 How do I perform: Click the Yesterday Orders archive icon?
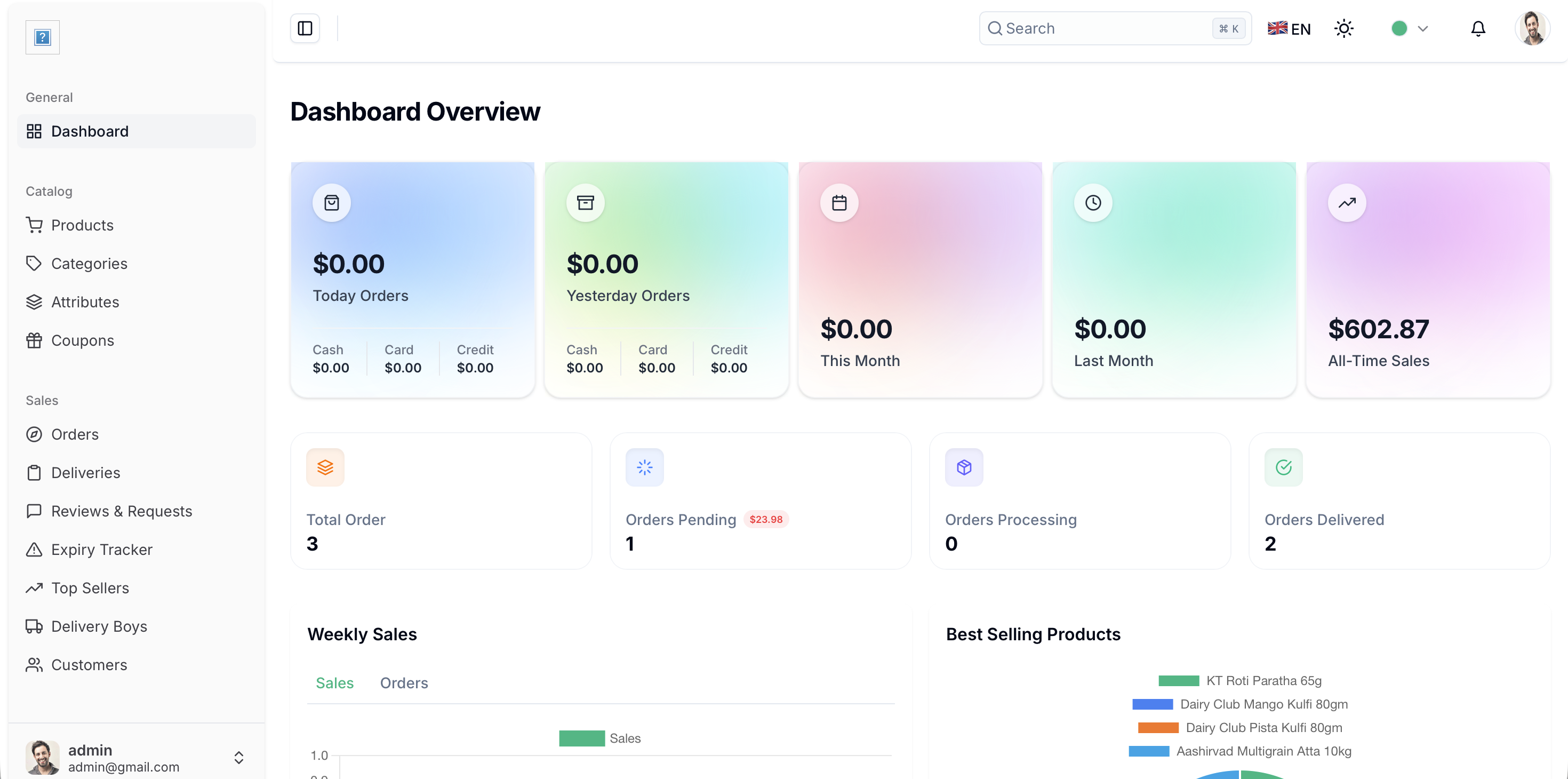coord(586,203)
